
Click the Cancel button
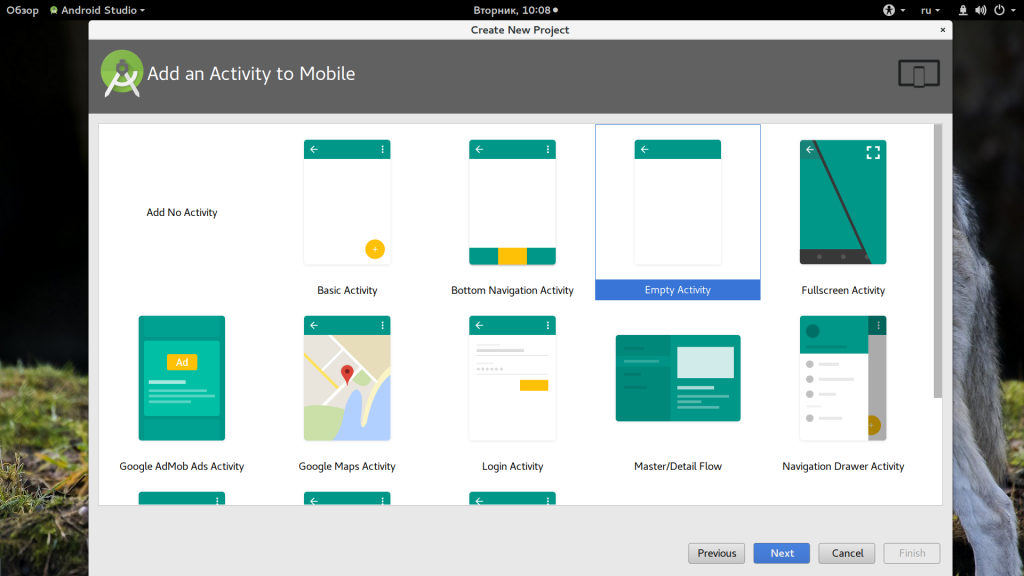[x=847, y=553]
